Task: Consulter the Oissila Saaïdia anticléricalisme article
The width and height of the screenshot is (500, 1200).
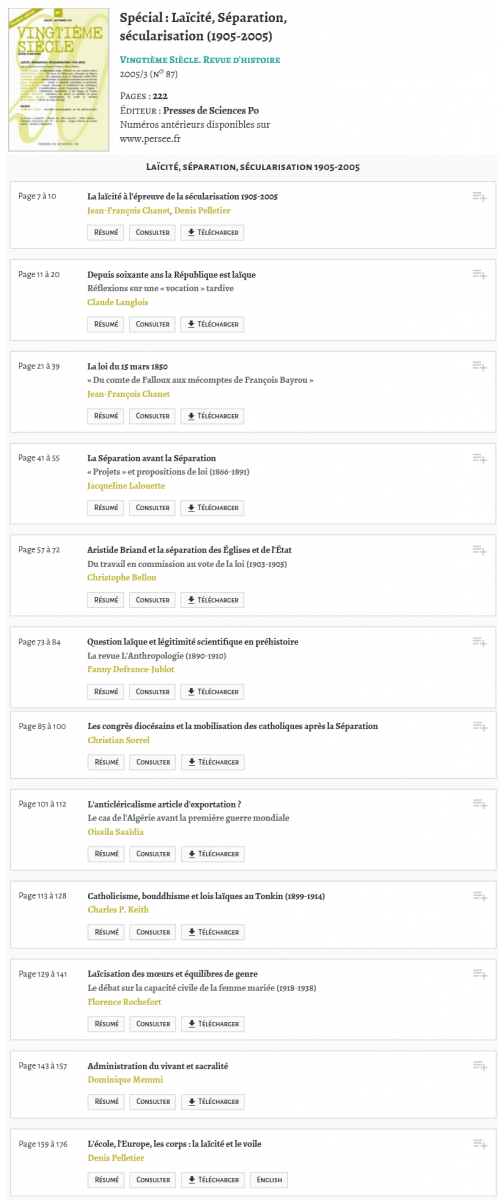Action: [152, 854]
